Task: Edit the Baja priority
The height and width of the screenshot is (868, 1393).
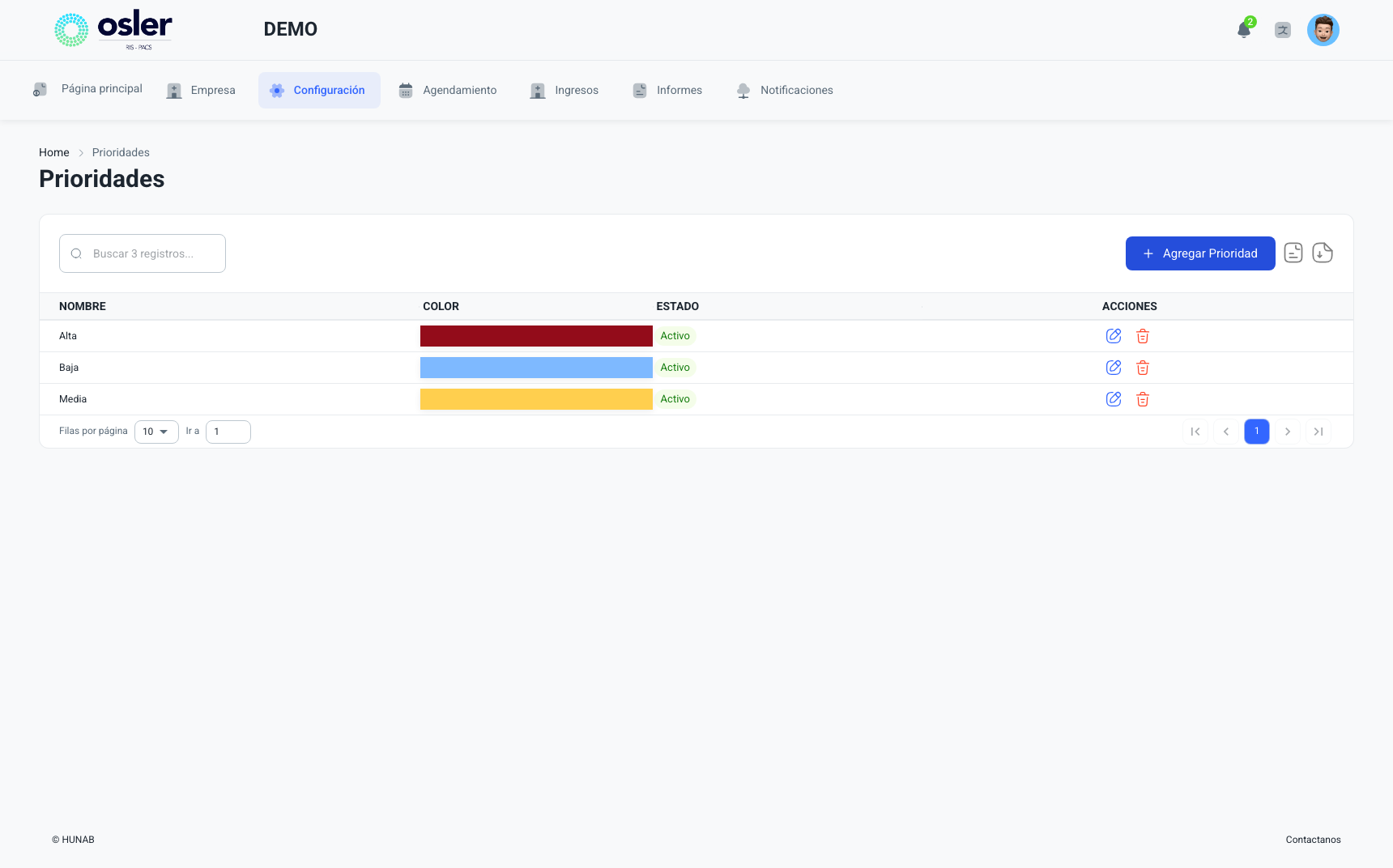Action: tap(1114, 368)
